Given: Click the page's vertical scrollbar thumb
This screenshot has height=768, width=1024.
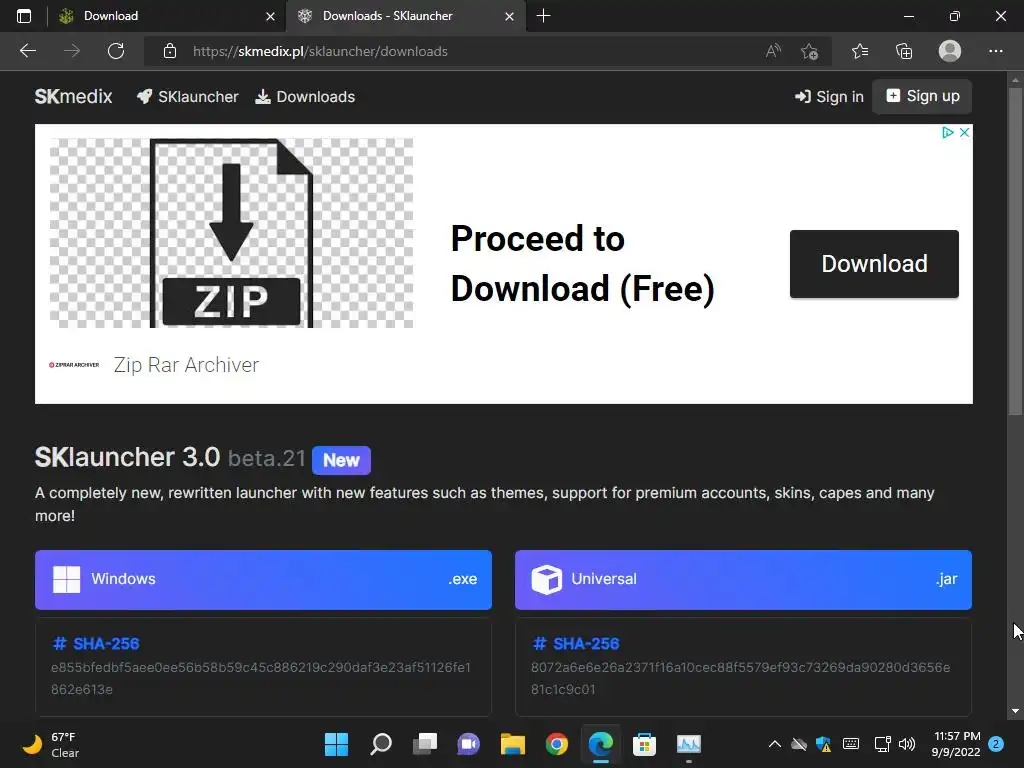Looking at the screenshot, I should (1015, 251).
